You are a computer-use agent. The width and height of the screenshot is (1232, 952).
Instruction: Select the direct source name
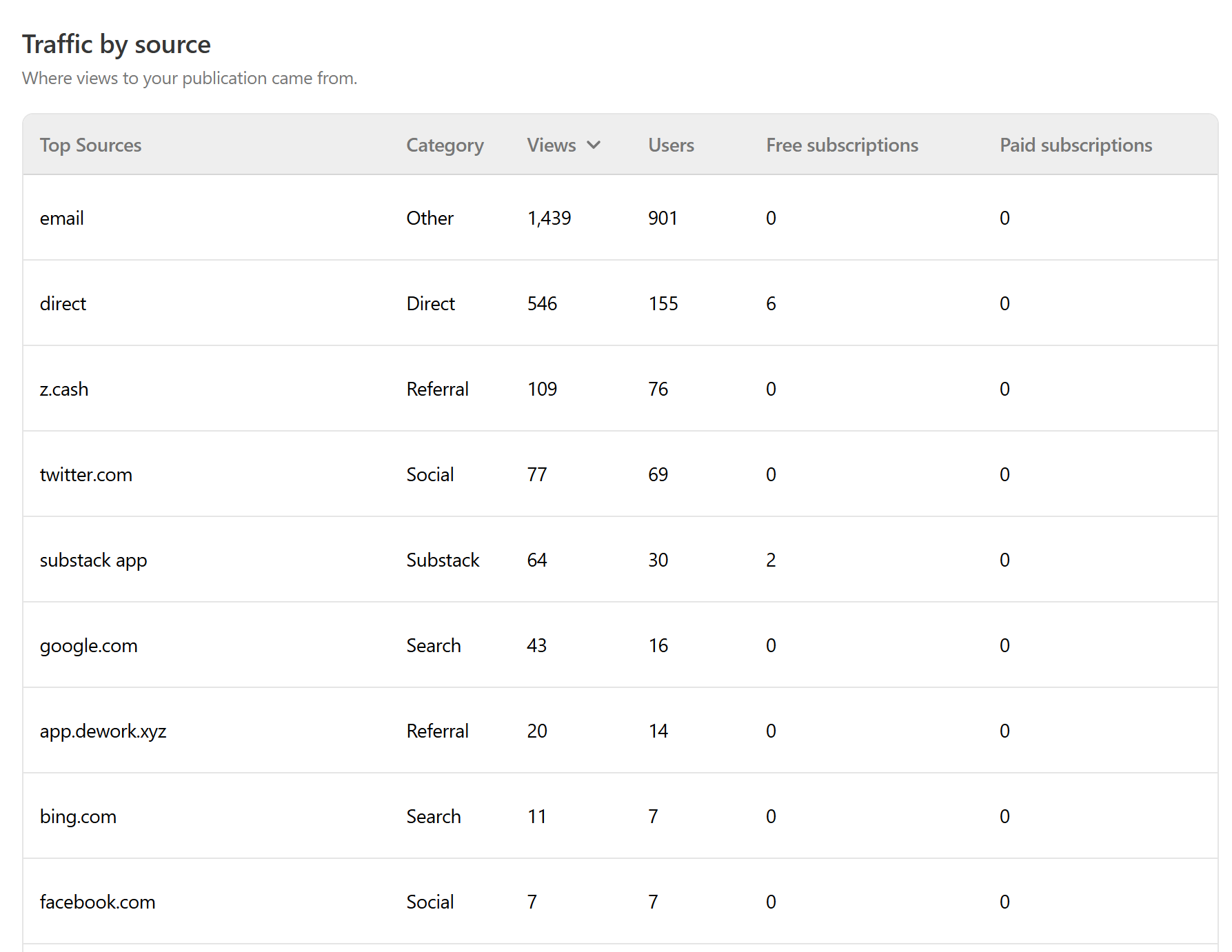coord(63,303)
